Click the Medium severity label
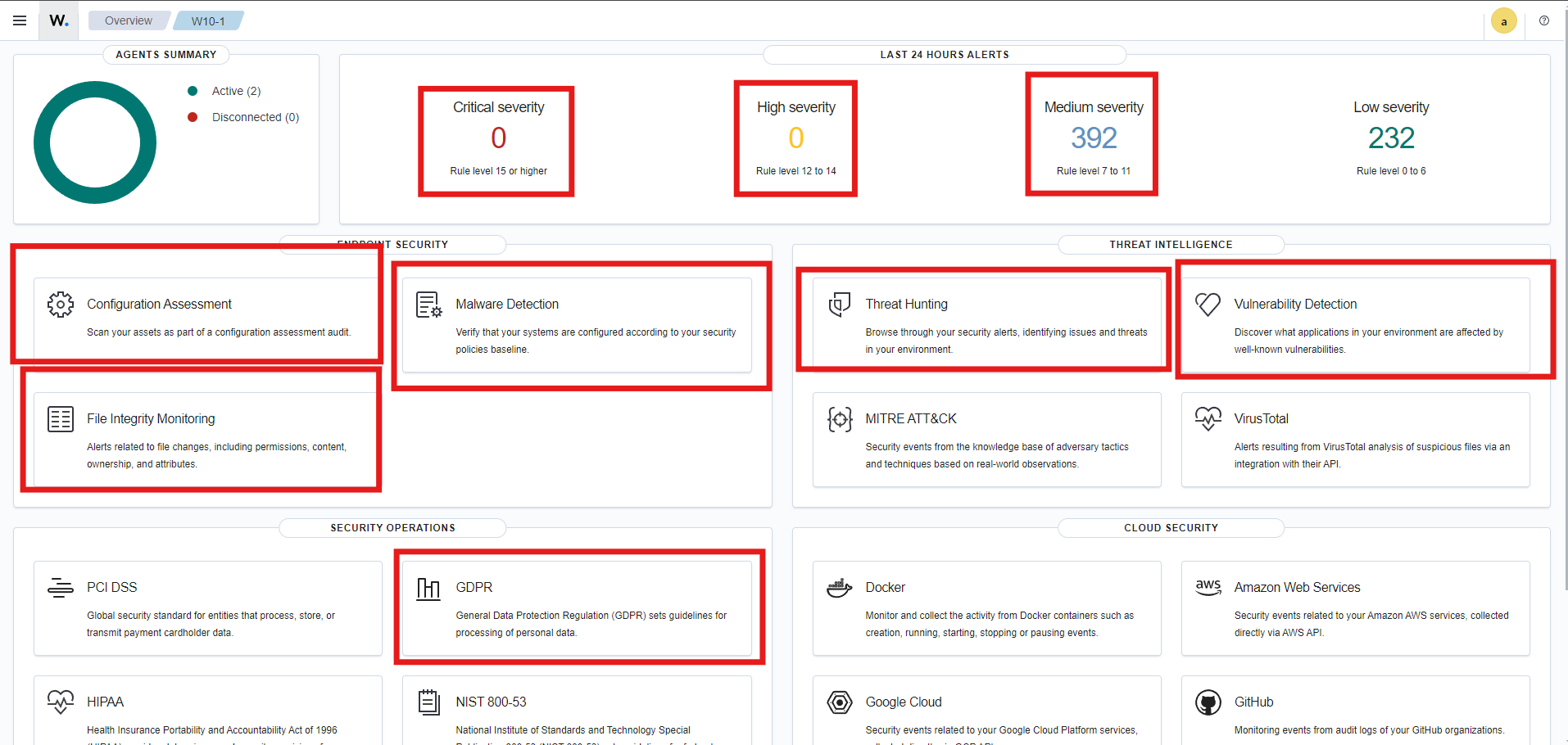 pyautogui.click(x=1094, y=107)
